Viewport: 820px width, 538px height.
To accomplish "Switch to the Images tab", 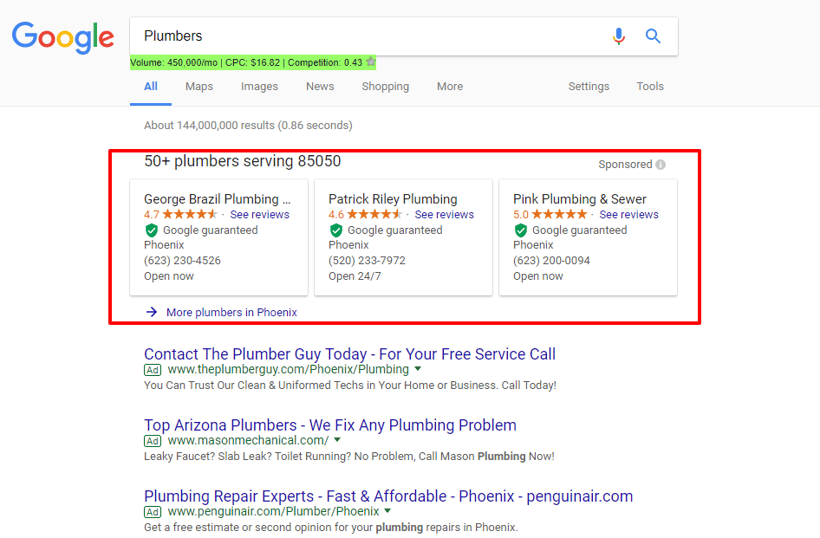I will (259, 86).
